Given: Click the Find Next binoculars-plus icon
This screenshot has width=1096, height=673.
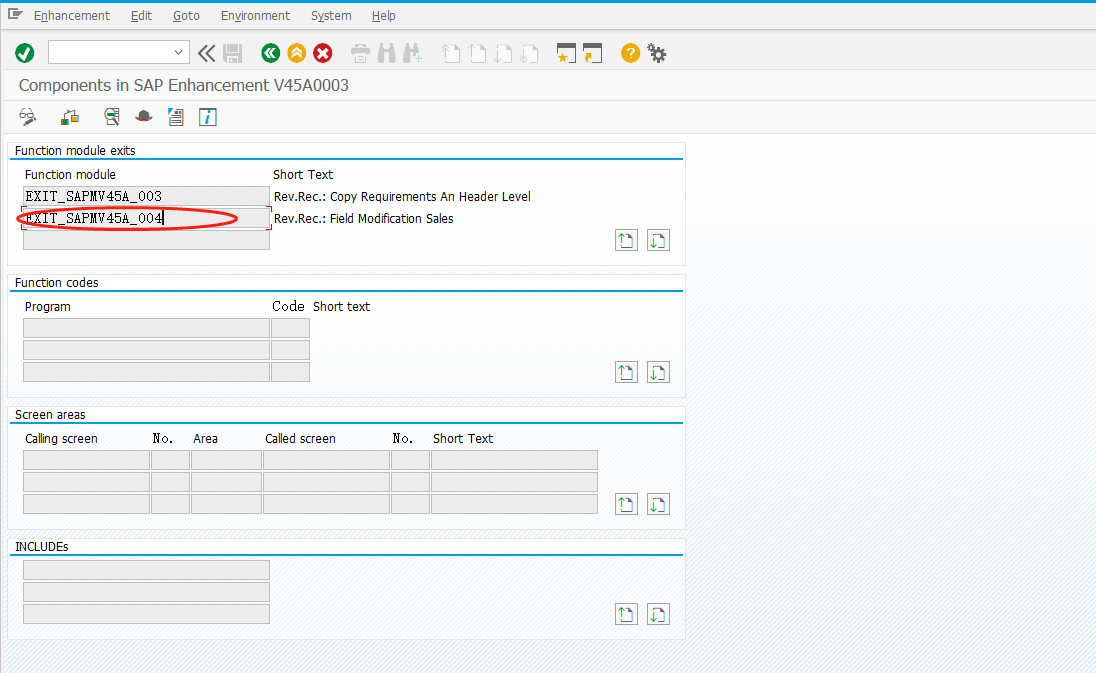Looking at the screenshot, I should (x=412, y=53).
